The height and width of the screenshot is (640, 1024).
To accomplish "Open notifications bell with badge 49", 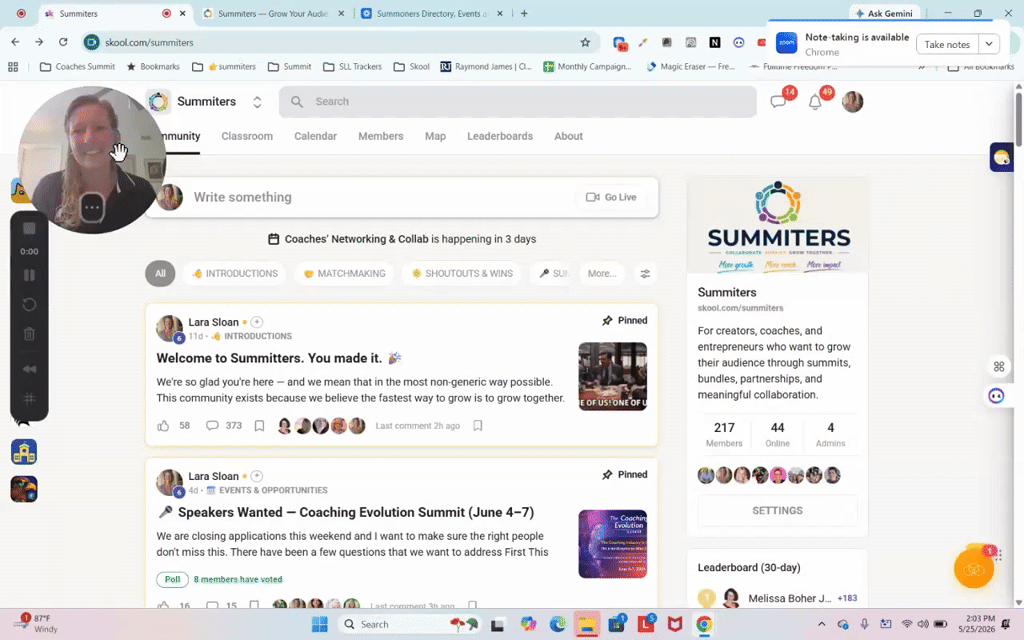I will click(x=815, y=102).
